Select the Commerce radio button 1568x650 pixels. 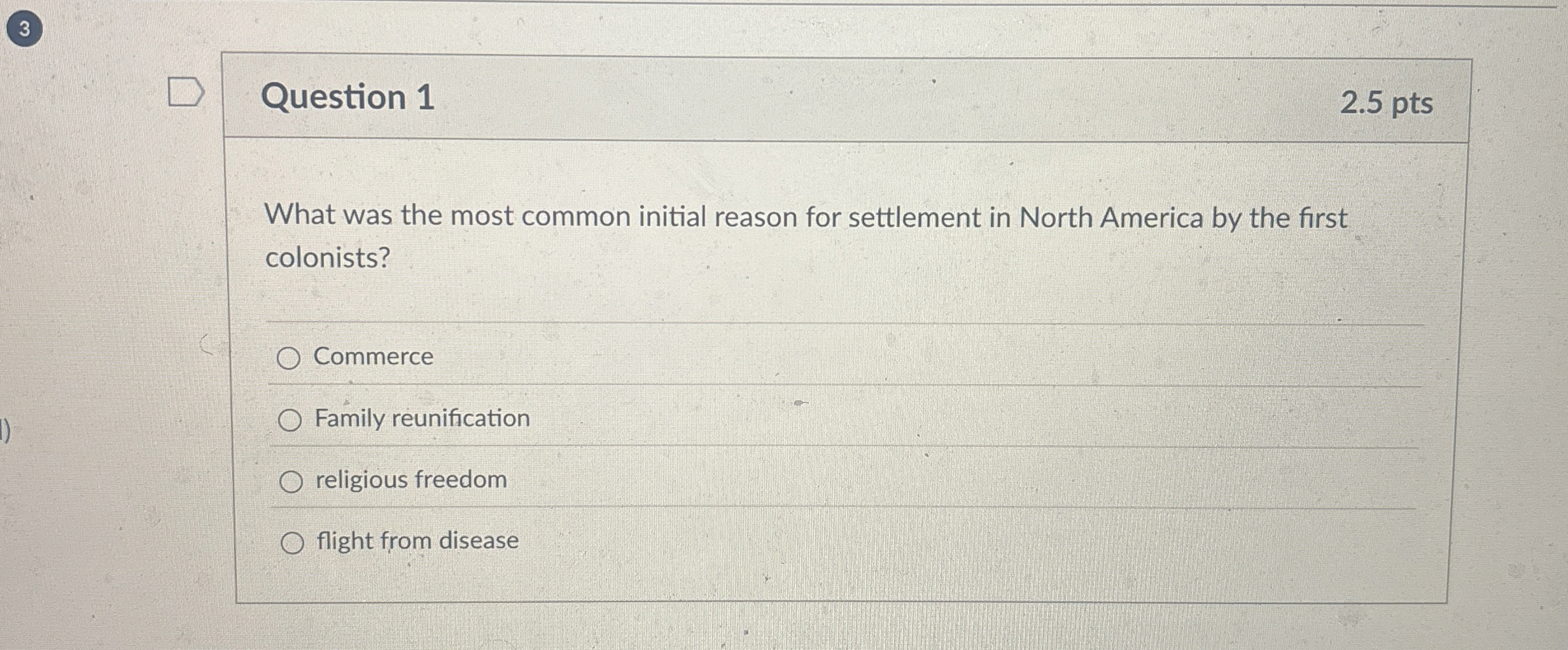pos(291,358)
